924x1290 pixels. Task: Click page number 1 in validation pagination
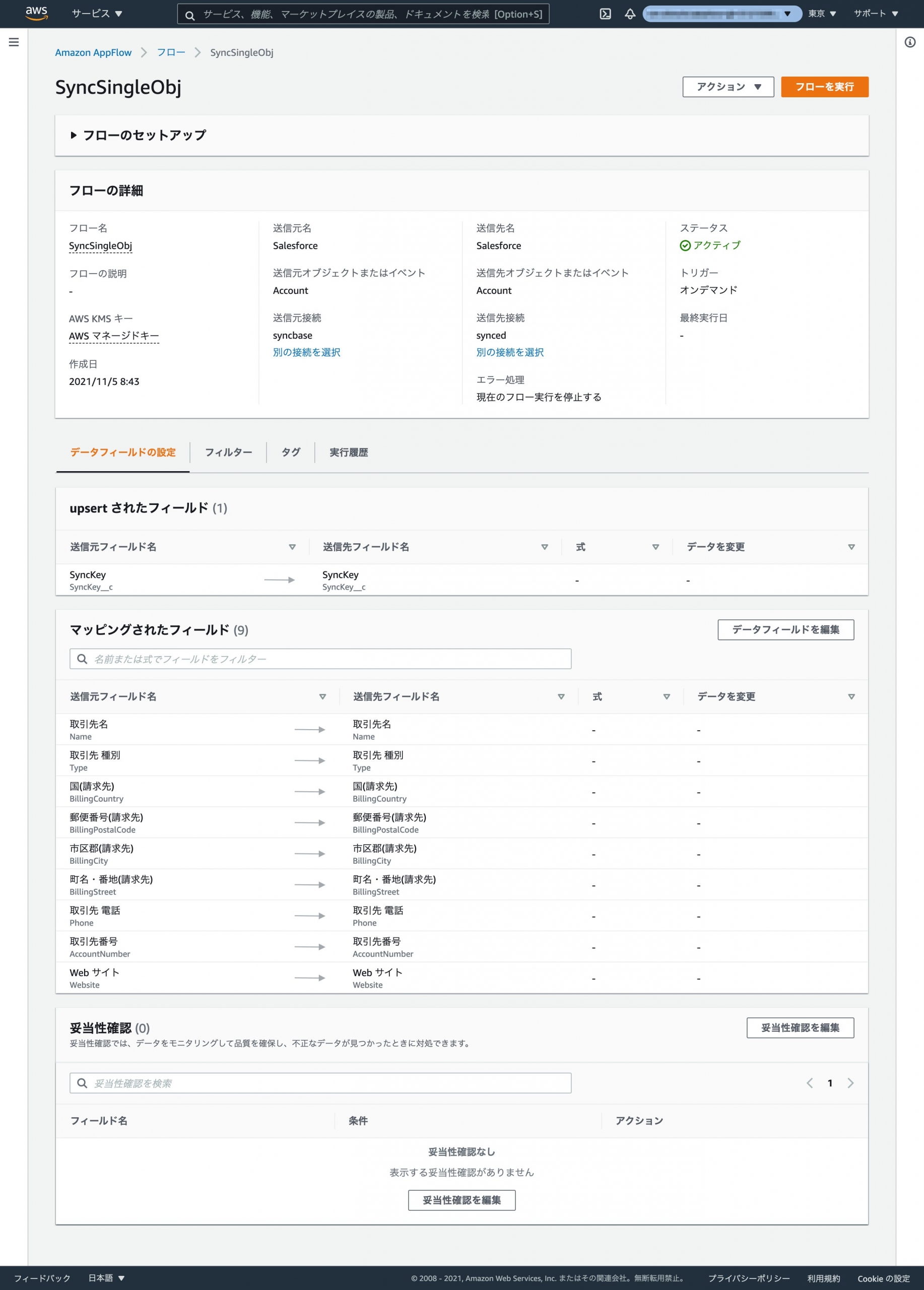click(x=830, y=1083)
